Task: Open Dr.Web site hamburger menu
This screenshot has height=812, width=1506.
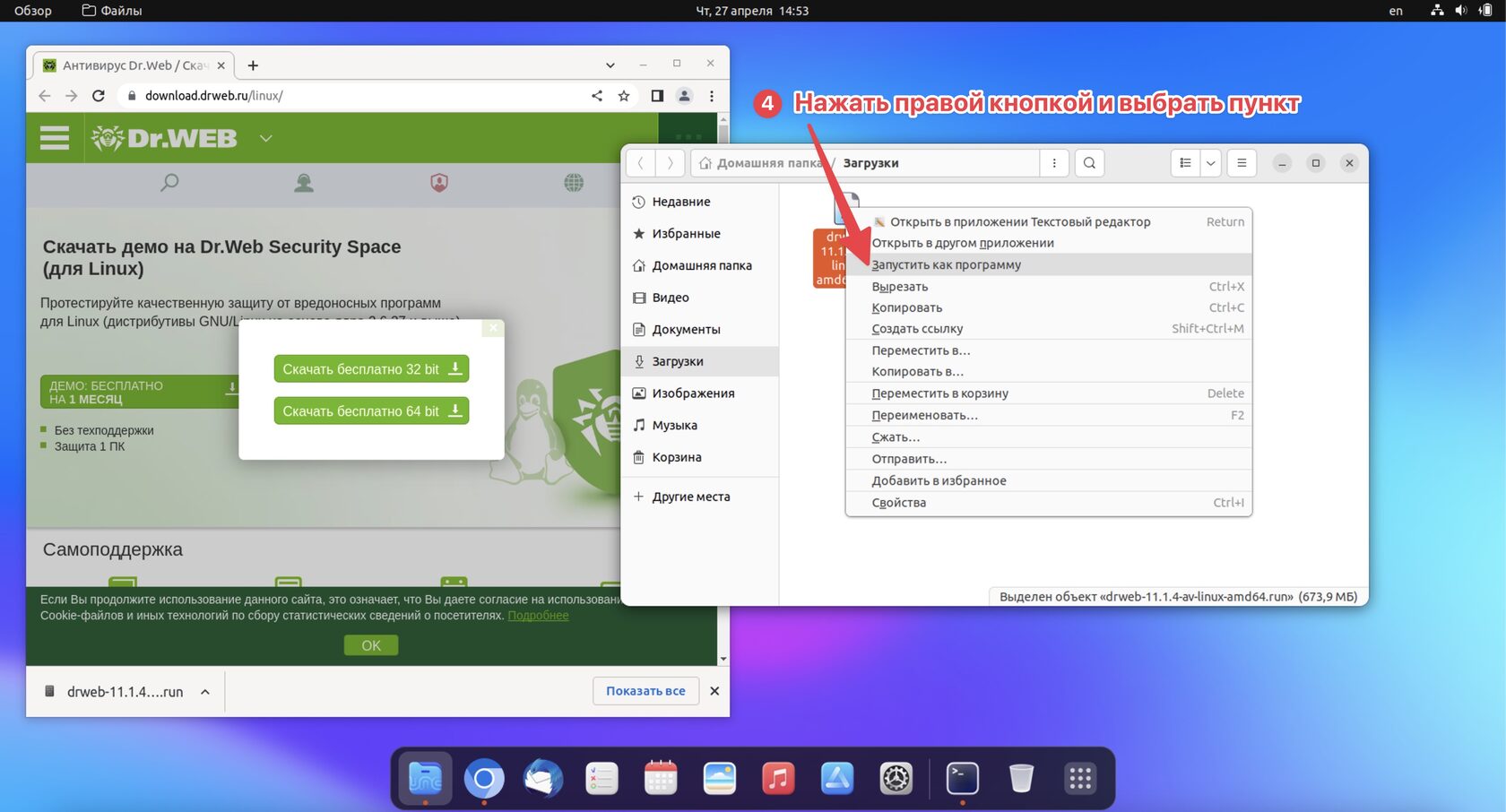Action: pyautogui.click(x=55, y=138)
